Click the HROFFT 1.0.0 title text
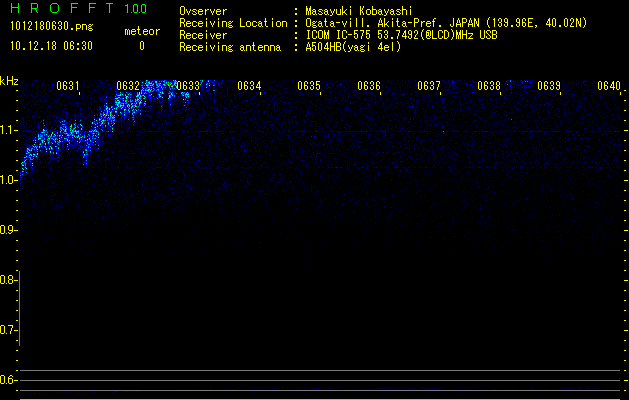 click(79, 8)
